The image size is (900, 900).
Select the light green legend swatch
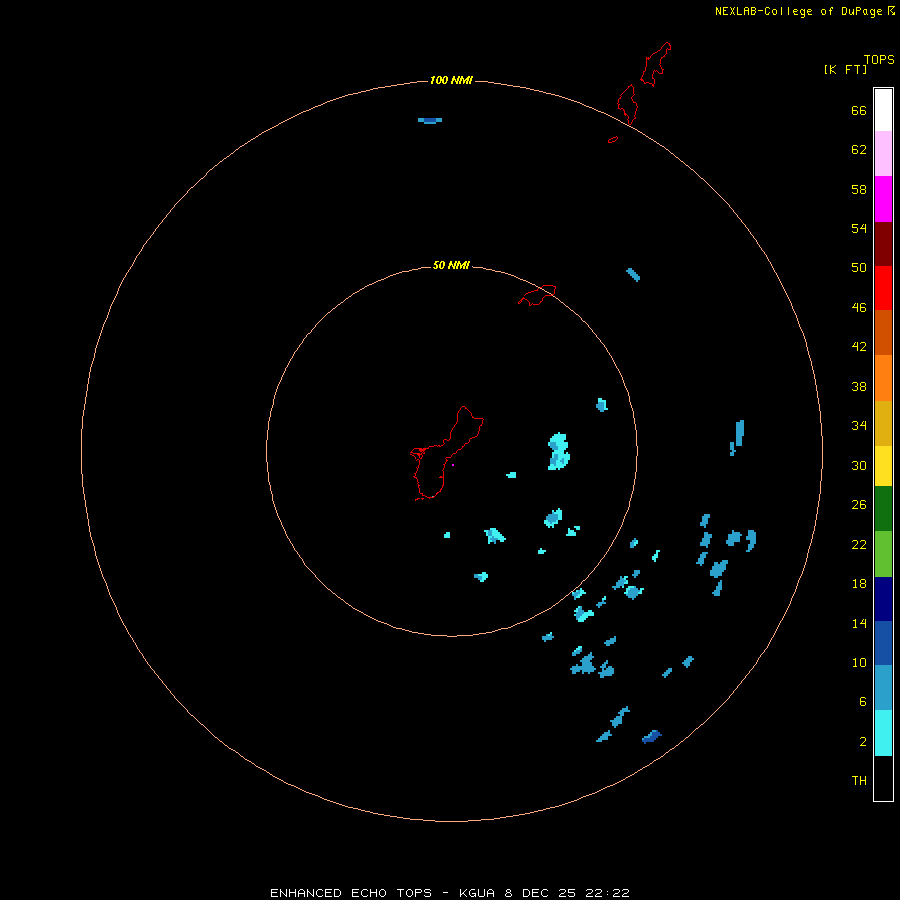(883, 554)
